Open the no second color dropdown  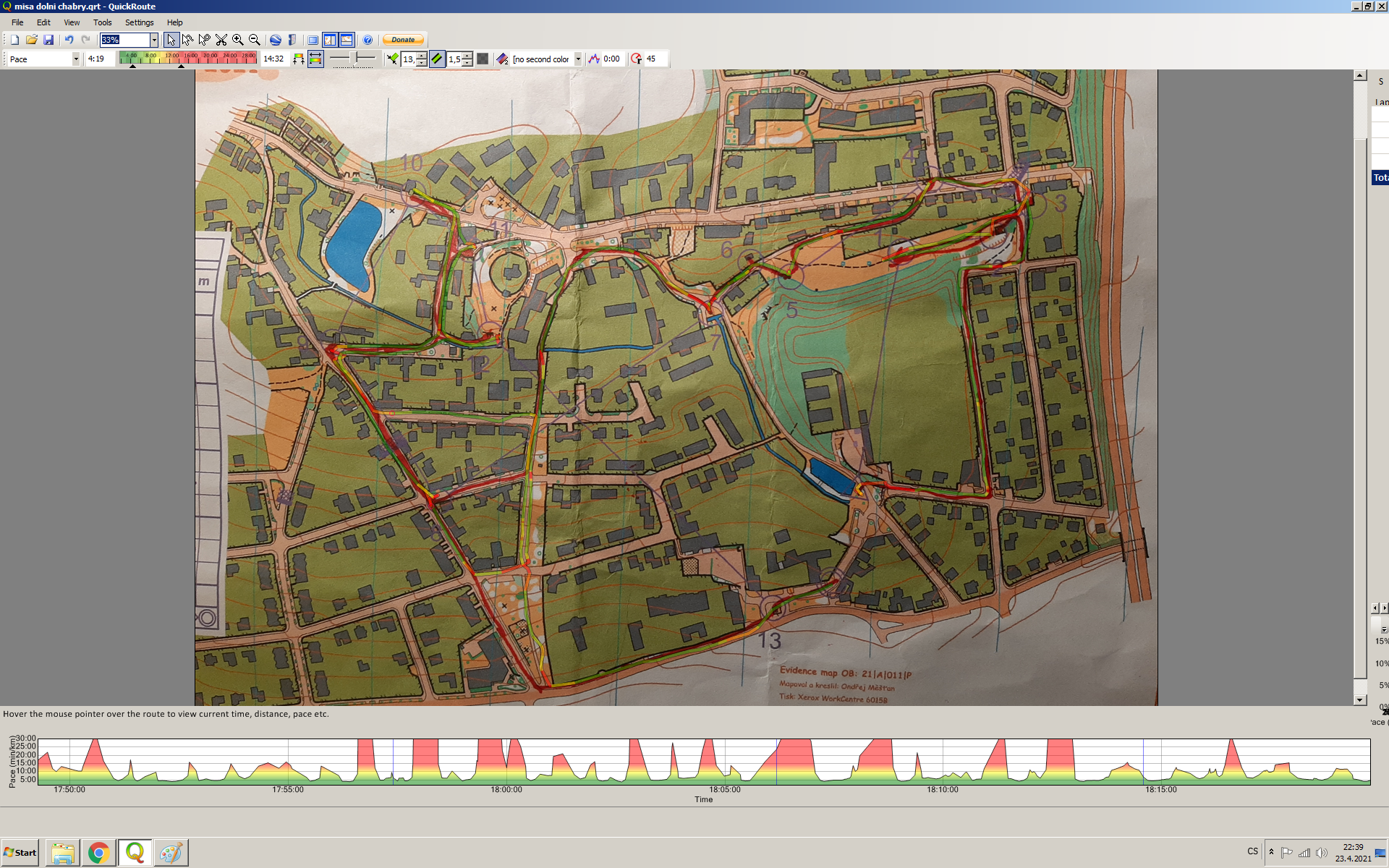578,59
